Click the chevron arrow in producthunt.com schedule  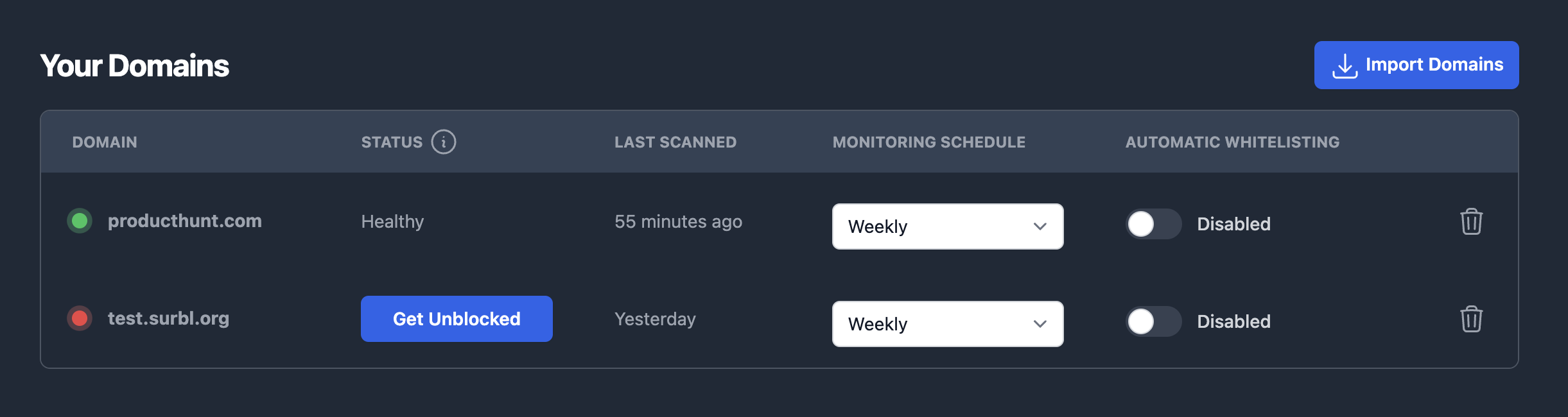pyautogui.click(x=1040, y=226)
